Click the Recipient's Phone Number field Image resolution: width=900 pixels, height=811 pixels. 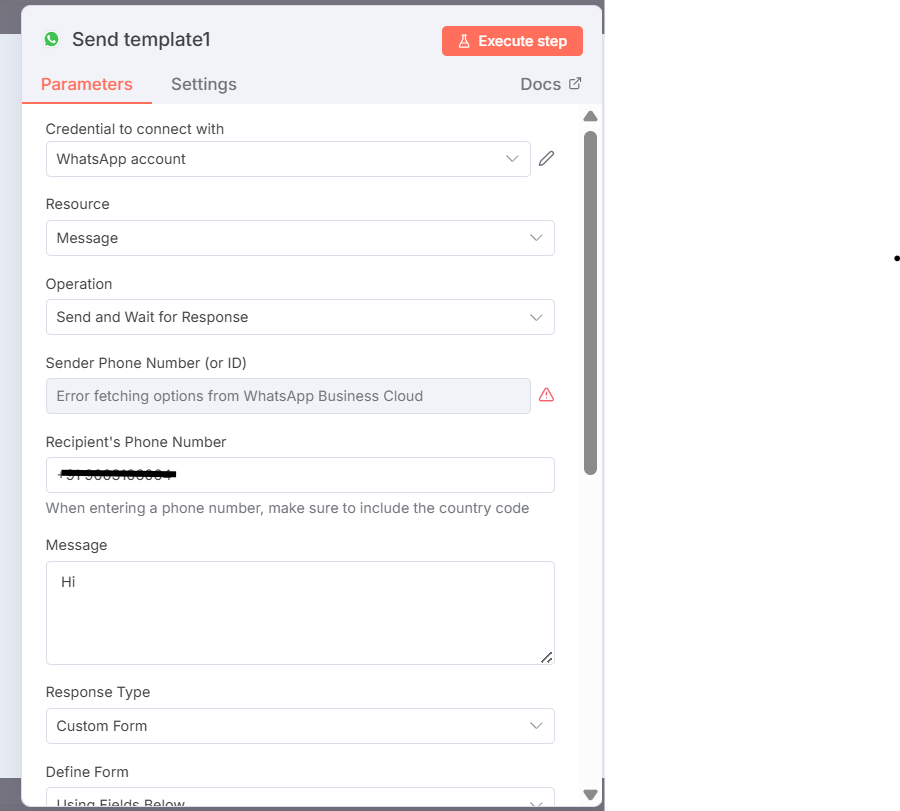click(300, 475)
